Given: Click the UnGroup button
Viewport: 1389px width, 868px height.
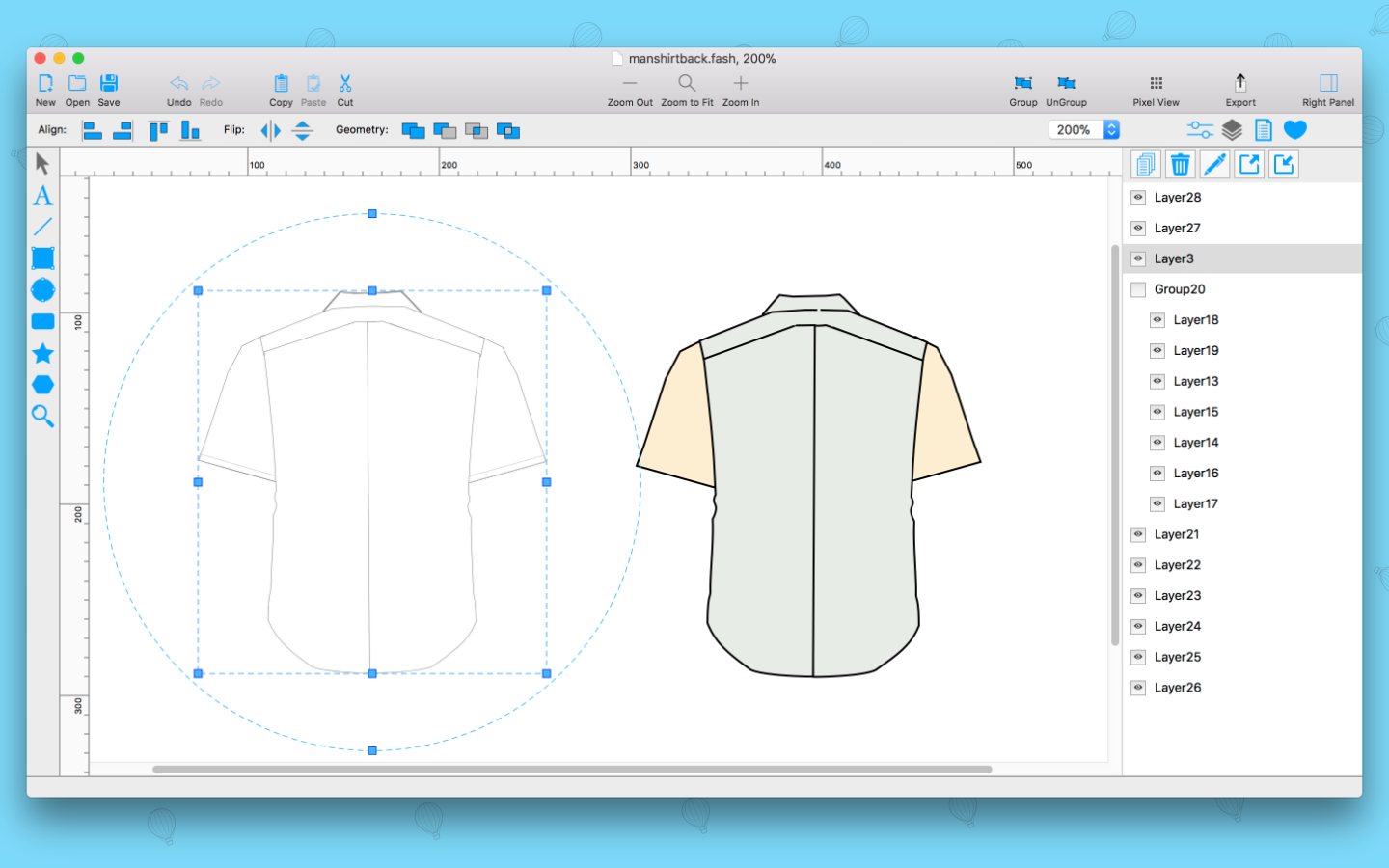Looking at the screenshot, I should [1066, 90].
